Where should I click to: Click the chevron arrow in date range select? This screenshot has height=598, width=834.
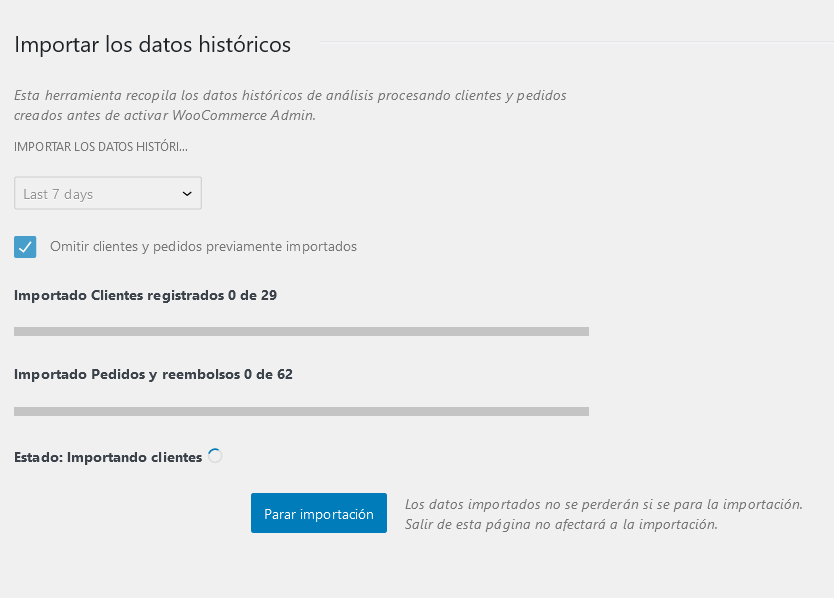(x=187, y=194)
